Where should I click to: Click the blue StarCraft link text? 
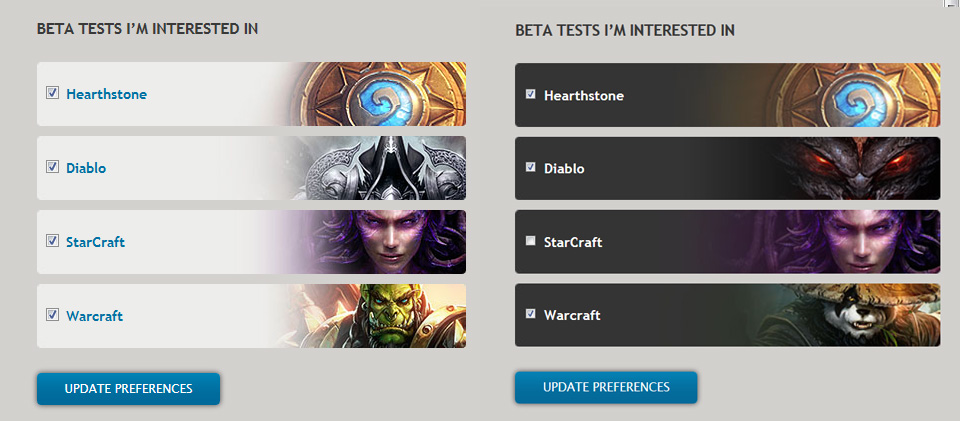click(96, 242)
